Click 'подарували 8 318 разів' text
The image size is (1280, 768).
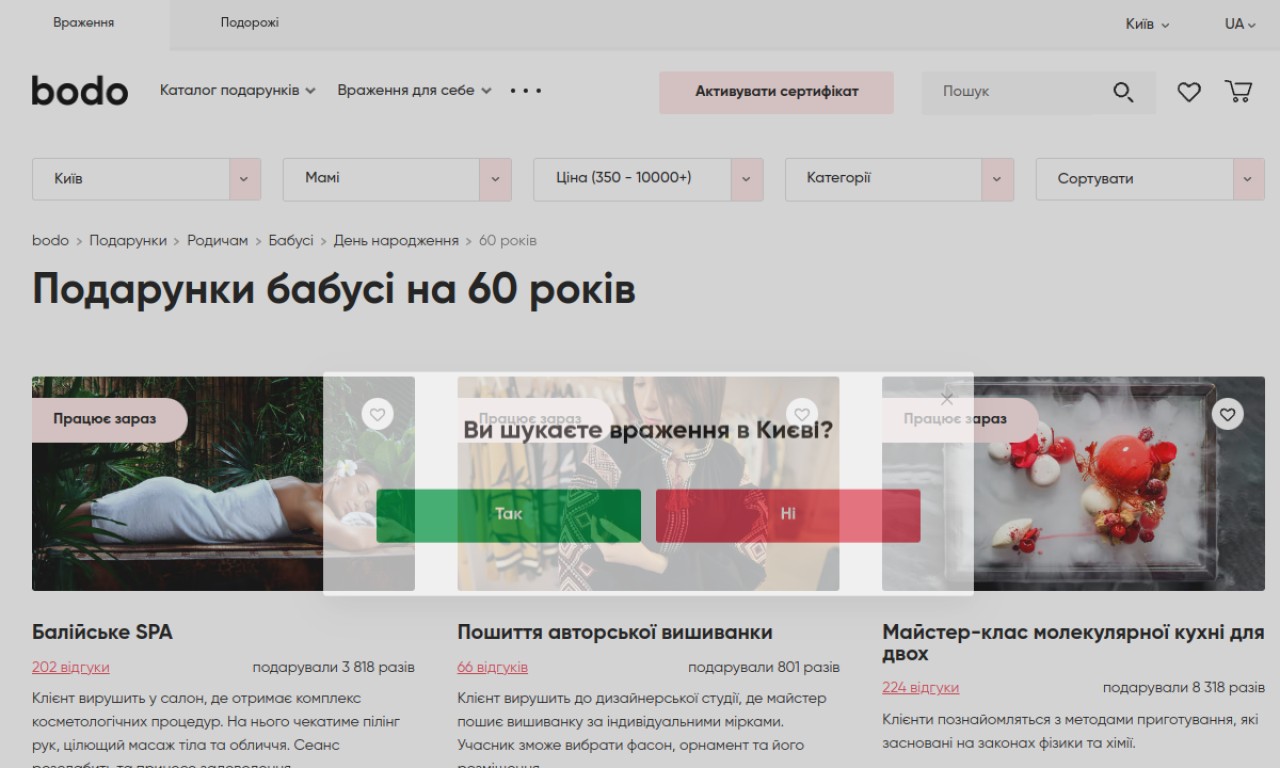[x=1184, y=688]
